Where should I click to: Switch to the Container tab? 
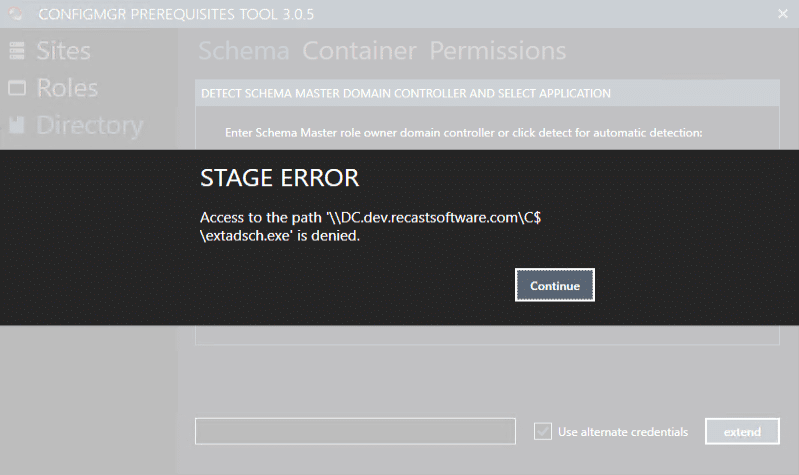point(359,51)
